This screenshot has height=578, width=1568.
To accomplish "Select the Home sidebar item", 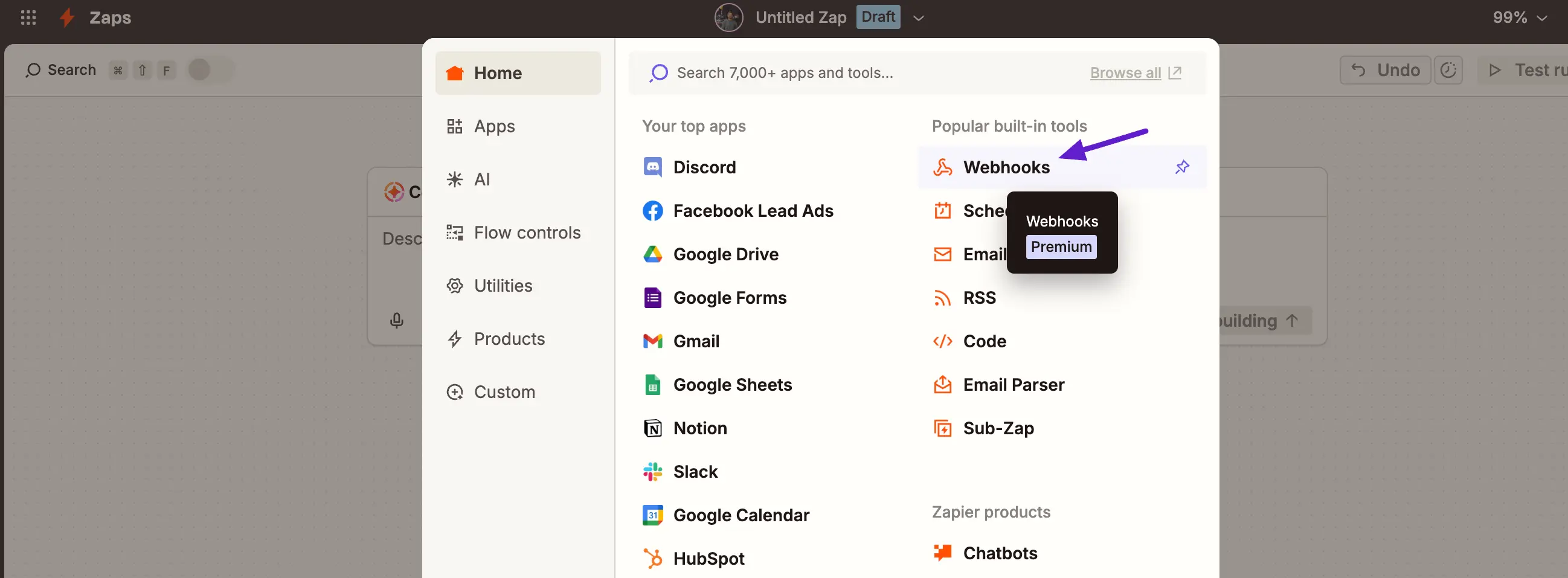I will click(518, 73).
